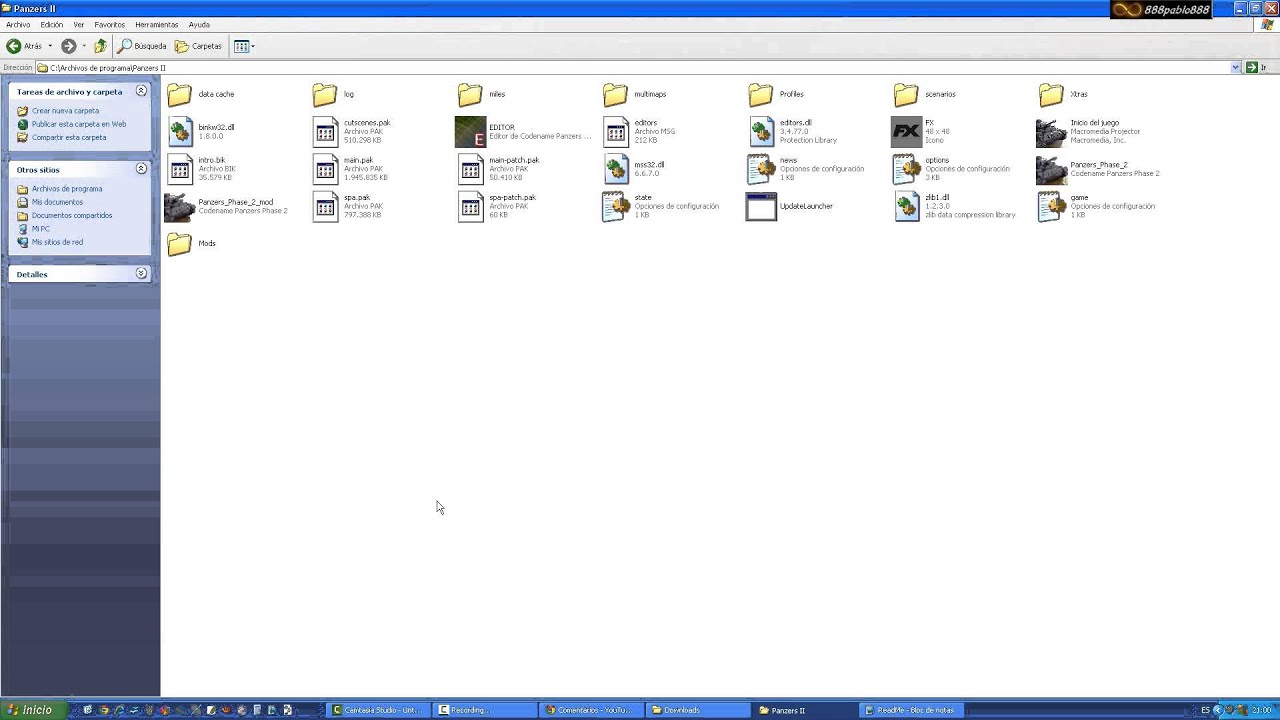
Task: Select the spa.pak file
Action: [x=348, y=206]
